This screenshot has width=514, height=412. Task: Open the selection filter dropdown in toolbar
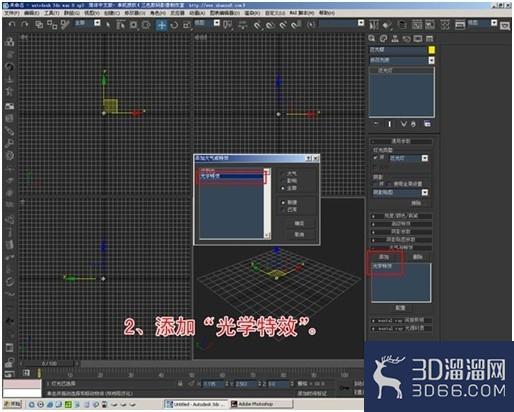[x=97, y=23]
